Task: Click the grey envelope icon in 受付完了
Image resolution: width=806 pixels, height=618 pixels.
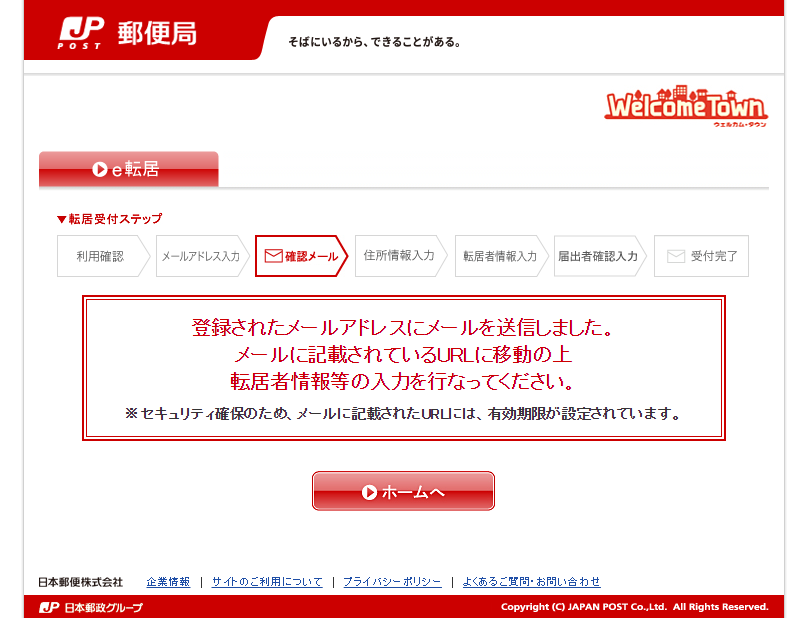Action: coord(676,256)
